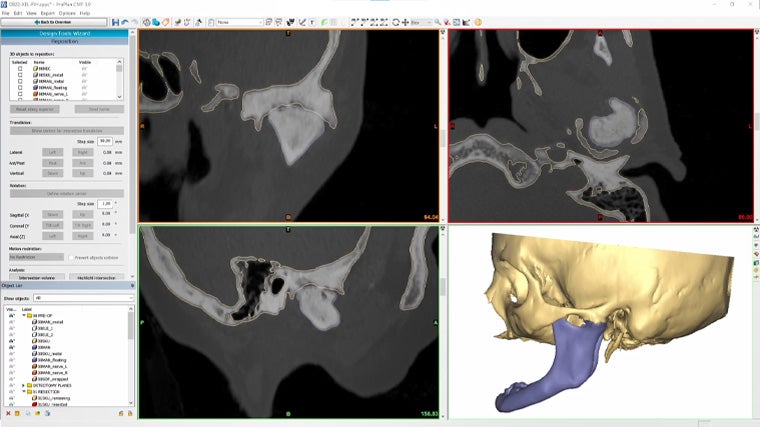Click the rotate/refresh view icon in toolbar
Viewport: 760px width, 427px height.
pos(396,22)
